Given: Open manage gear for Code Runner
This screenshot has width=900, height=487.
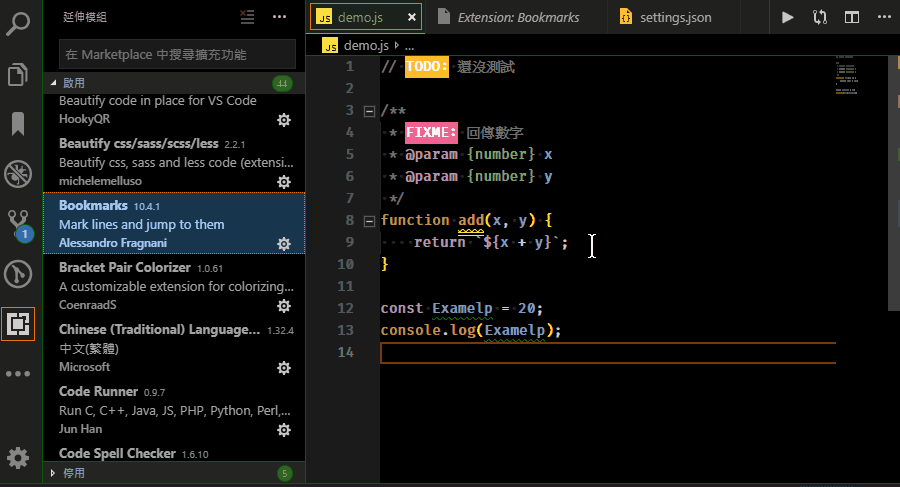Looking at the screenshot, I should tap(284, 430).
